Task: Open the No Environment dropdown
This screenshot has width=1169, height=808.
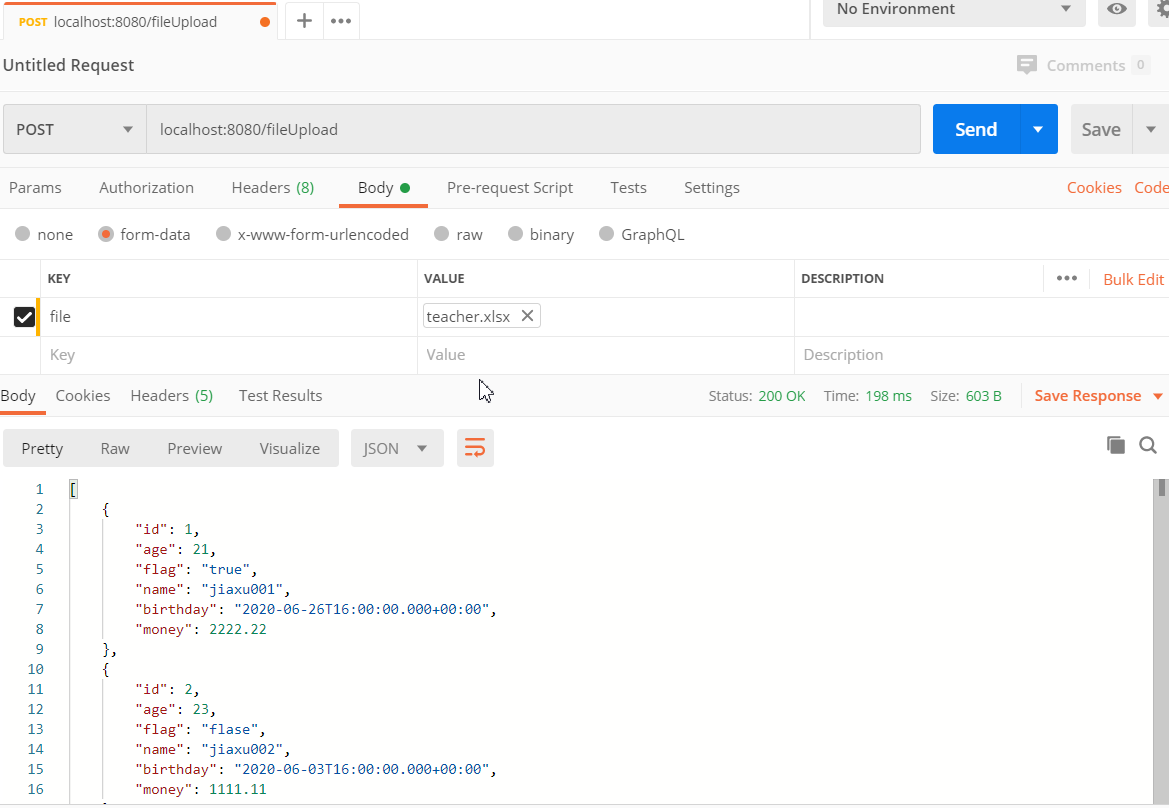Action: (954, 9)
